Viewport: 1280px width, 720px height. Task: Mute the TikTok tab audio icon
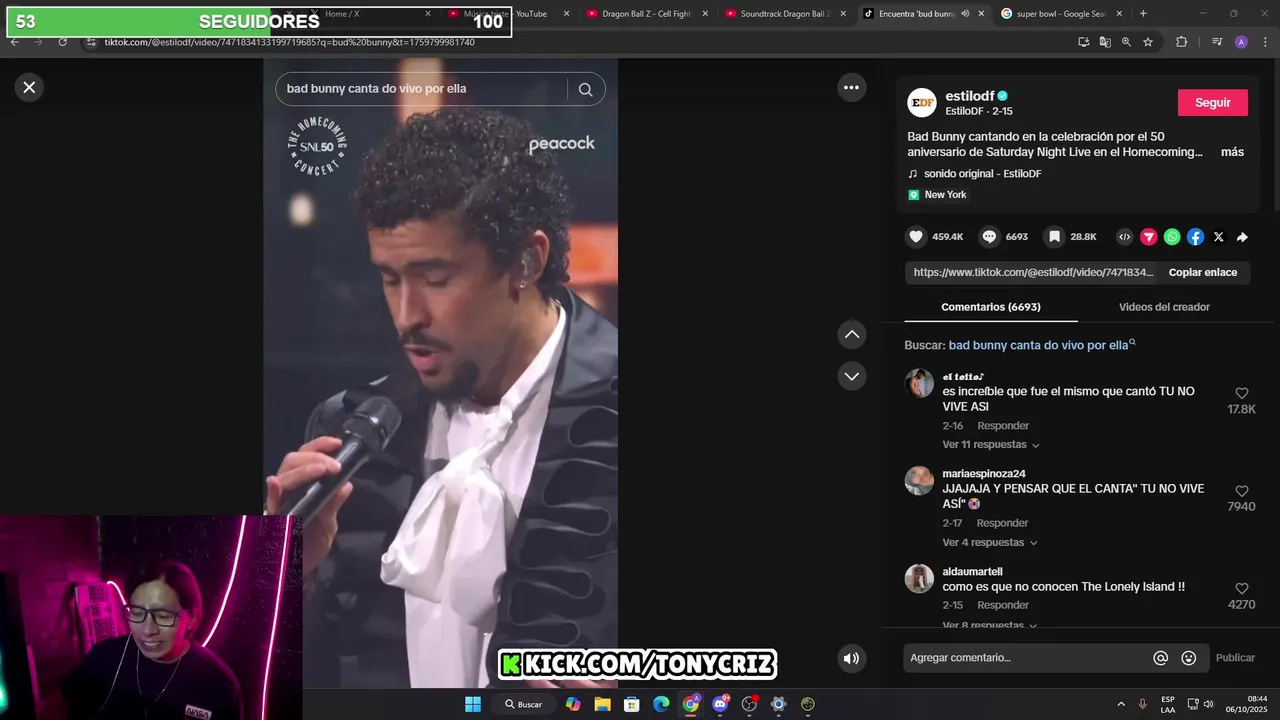point(965,14)
